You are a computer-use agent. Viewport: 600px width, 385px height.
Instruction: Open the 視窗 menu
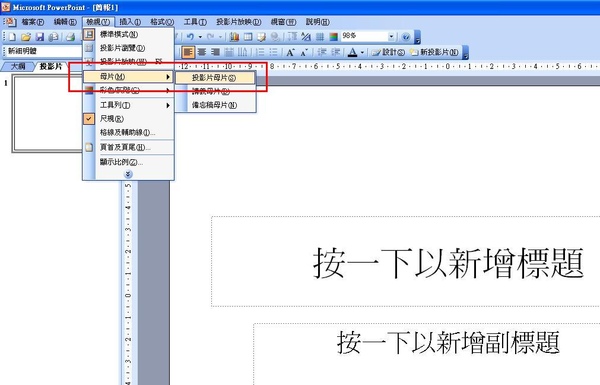point(283,22)
